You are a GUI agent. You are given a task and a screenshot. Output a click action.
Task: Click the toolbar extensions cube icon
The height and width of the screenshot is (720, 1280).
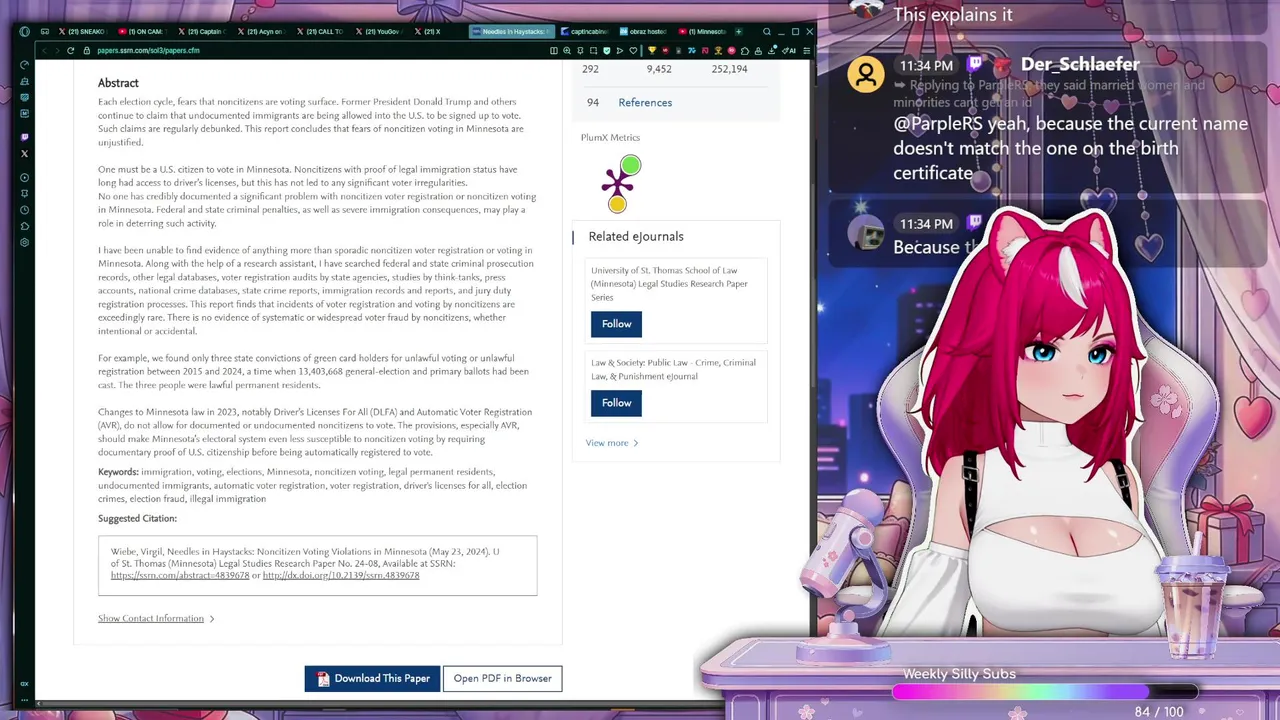745,50
